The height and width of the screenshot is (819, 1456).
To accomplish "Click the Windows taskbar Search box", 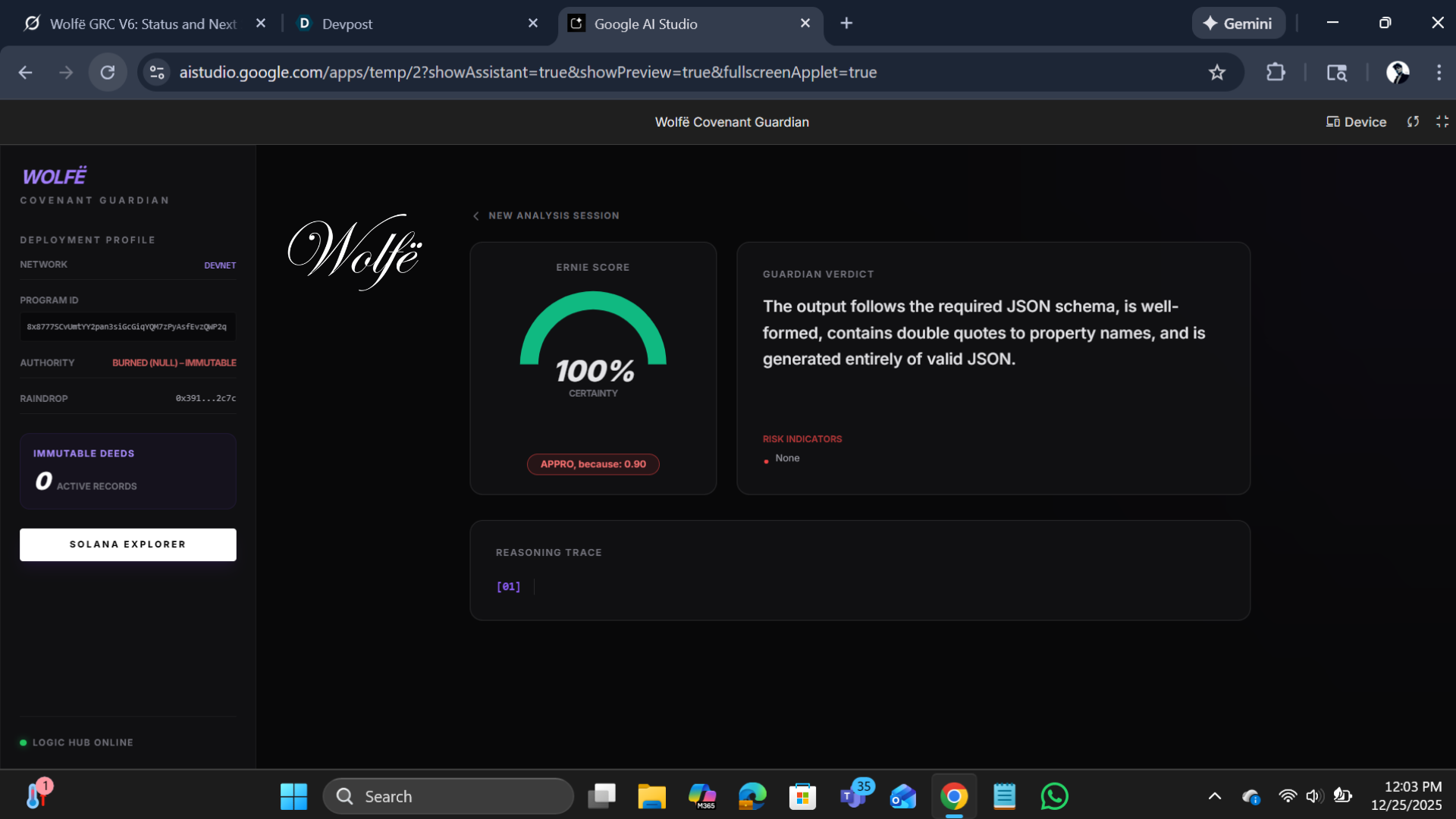I will click(x=447, y=796).
